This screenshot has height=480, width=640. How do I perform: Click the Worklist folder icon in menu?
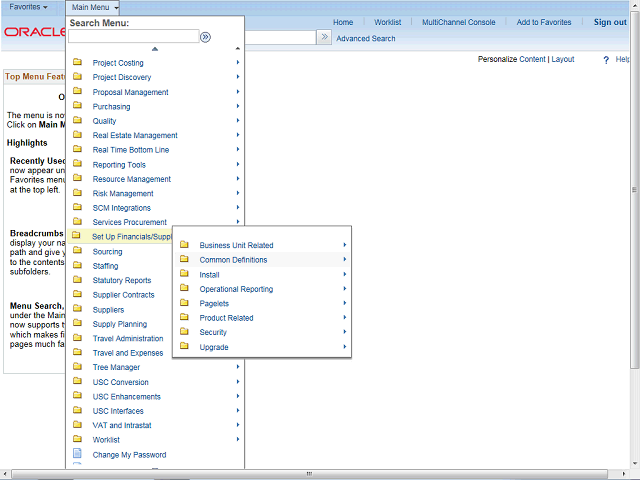tap(77, 439)
